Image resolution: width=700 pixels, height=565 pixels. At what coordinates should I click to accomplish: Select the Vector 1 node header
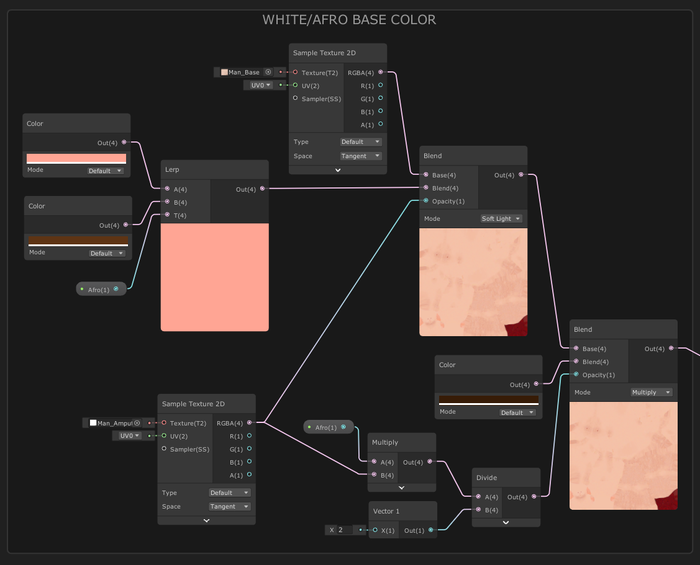coord(403,511)
